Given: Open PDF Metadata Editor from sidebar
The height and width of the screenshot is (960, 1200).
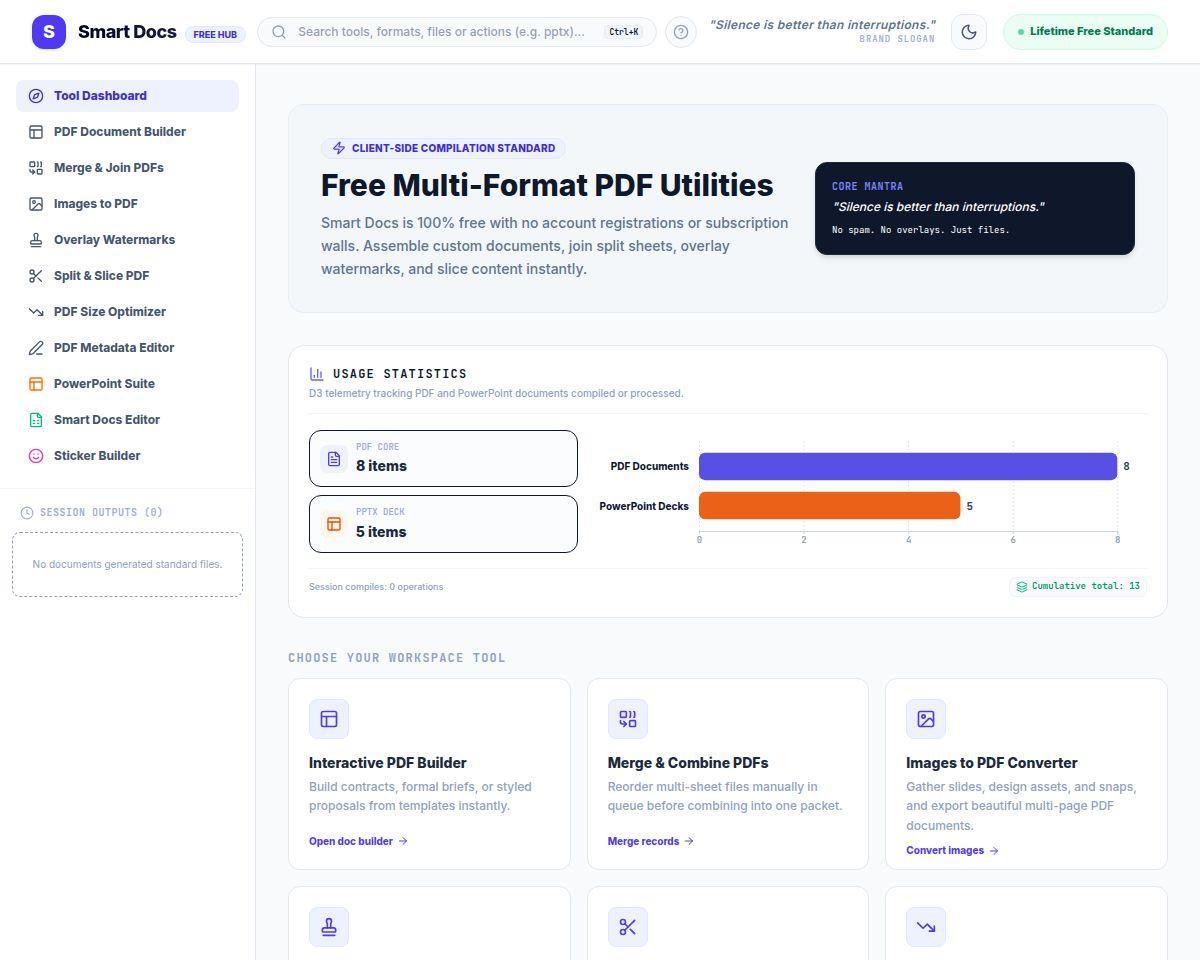Looking at the screenshot, I should click(x=127, y=348).
